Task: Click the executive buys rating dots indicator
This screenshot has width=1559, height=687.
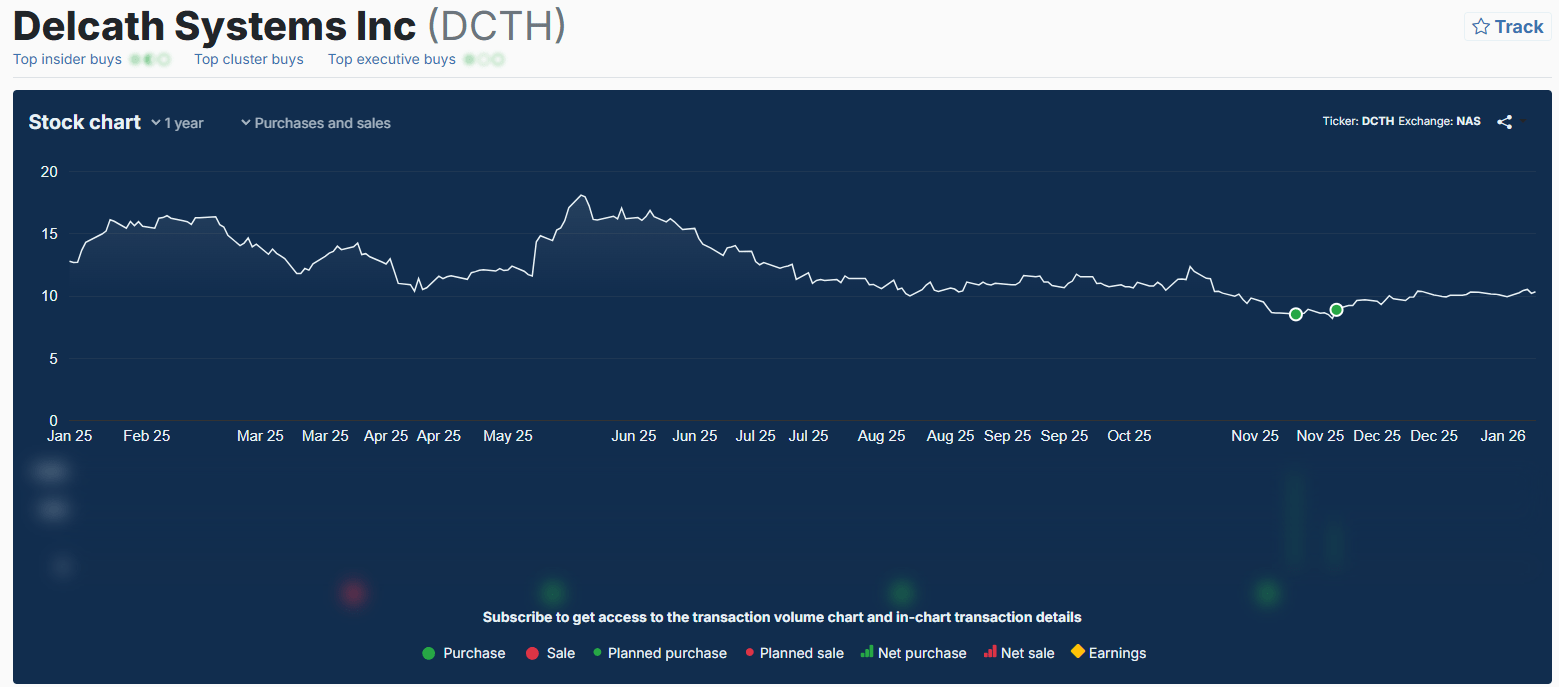Action: 484,60
